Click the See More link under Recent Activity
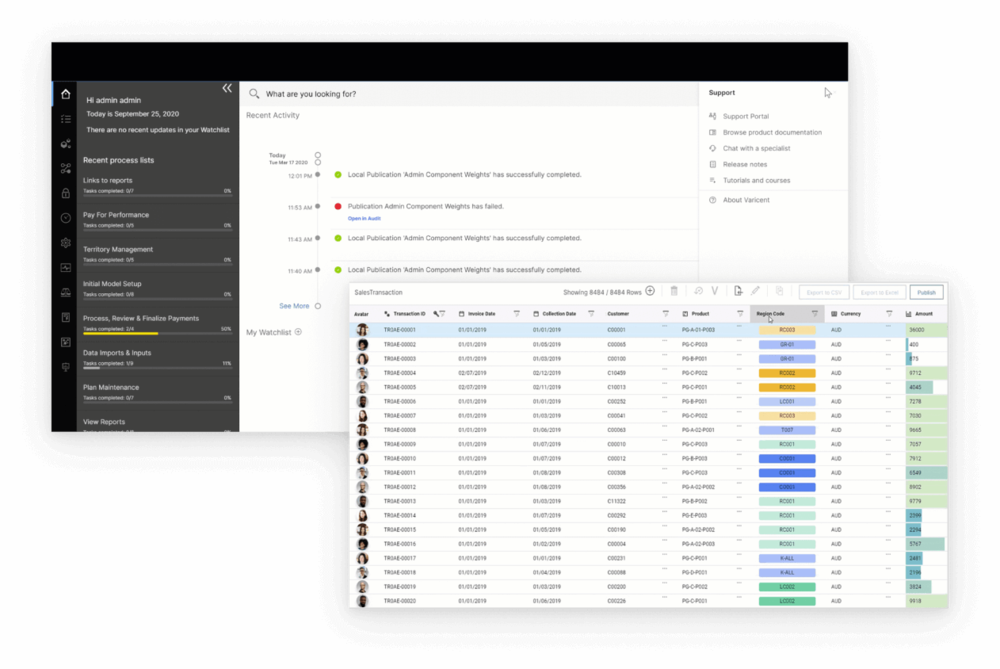The image size is (1000, 669). click(294, 306)
